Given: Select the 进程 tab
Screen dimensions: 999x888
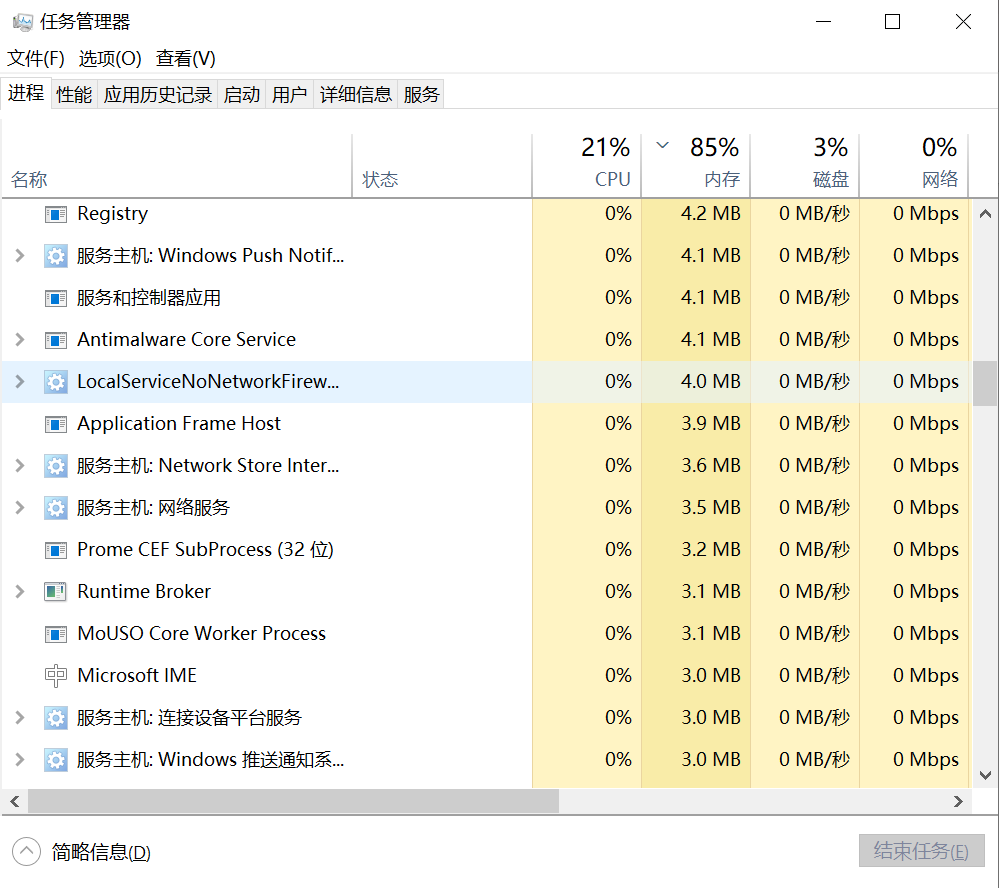Looking at the screenshot, I should (x=26, y=94).
